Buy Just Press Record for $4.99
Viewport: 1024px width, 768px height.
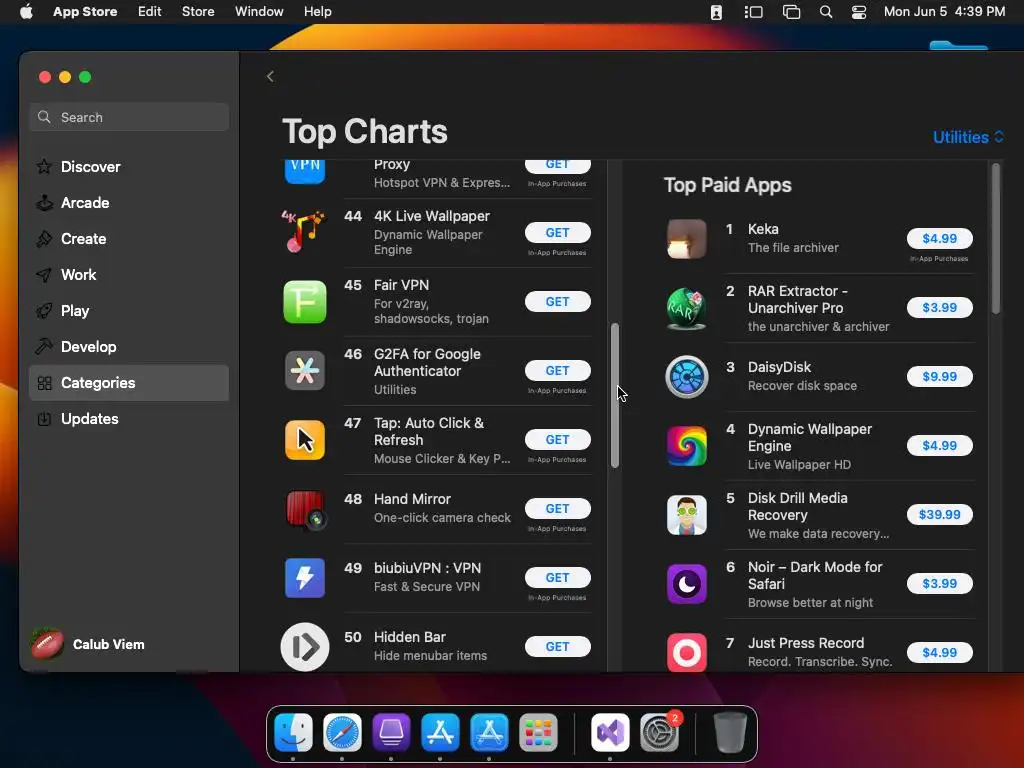(939, 652)
